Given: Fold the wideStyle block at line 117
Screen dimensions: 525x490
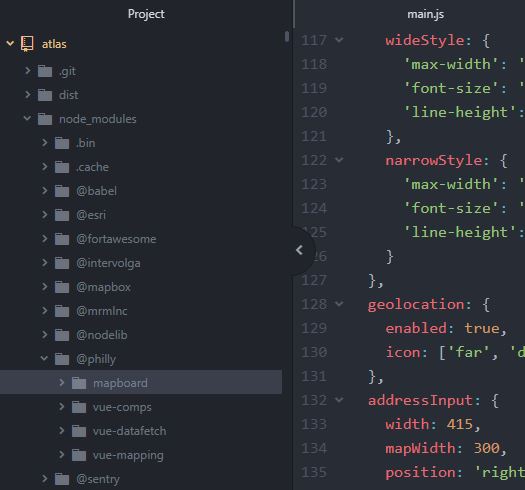Looking at the screenshot, I should 339,41.
